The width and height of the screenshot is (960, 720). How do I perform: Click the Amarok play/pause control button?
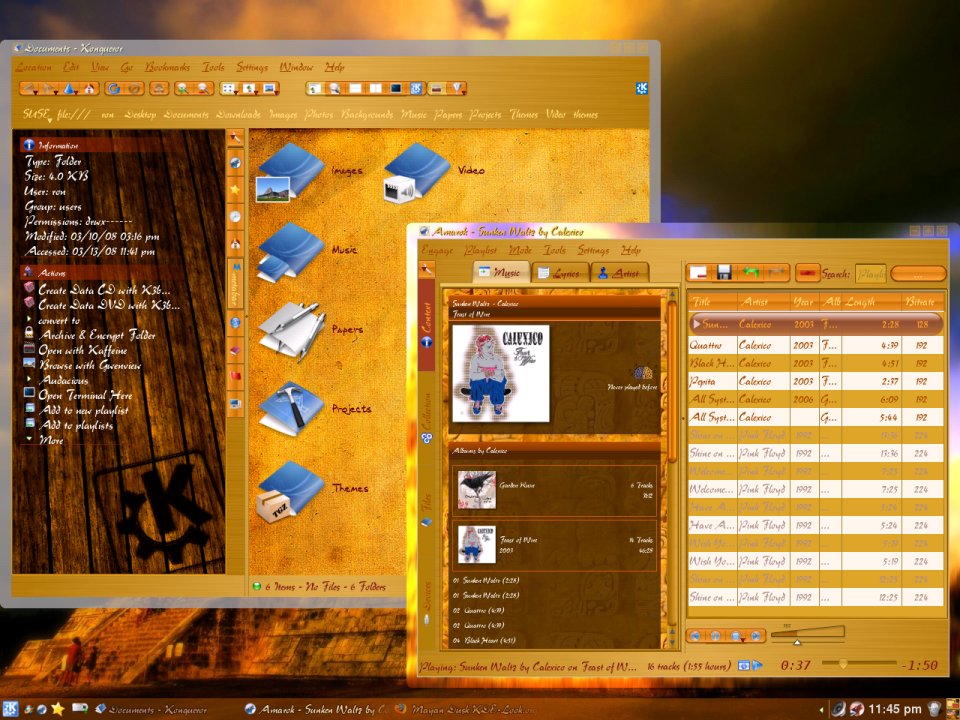point(715,636)
